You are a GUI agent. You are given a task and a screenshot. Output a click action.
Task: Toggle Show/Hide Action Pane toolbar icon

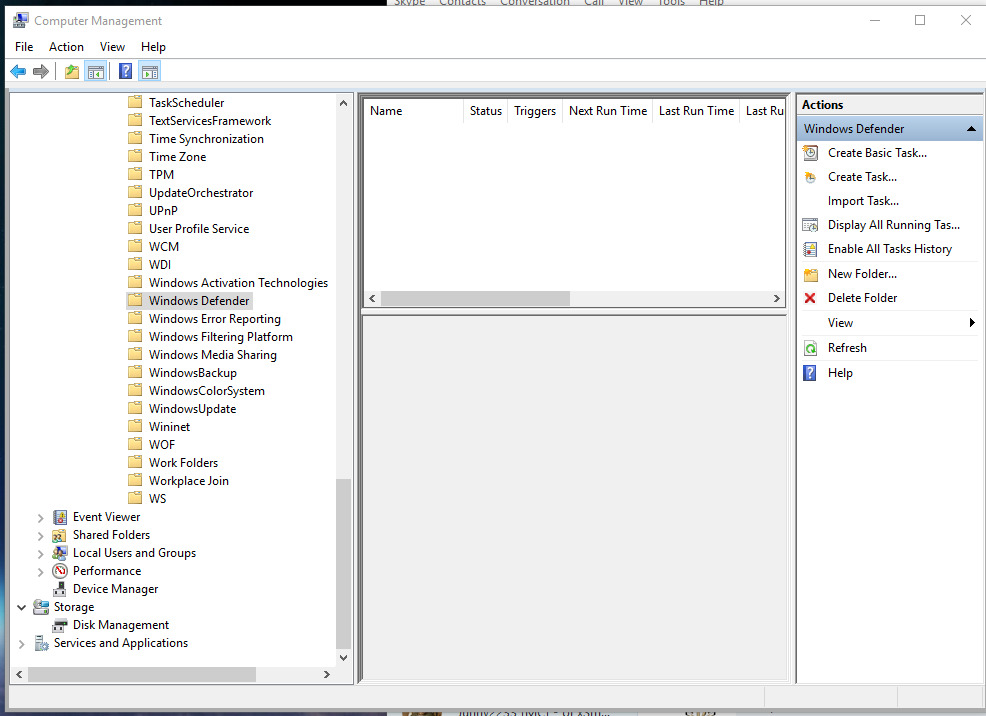pyautogui.click(x=150, y=72)
